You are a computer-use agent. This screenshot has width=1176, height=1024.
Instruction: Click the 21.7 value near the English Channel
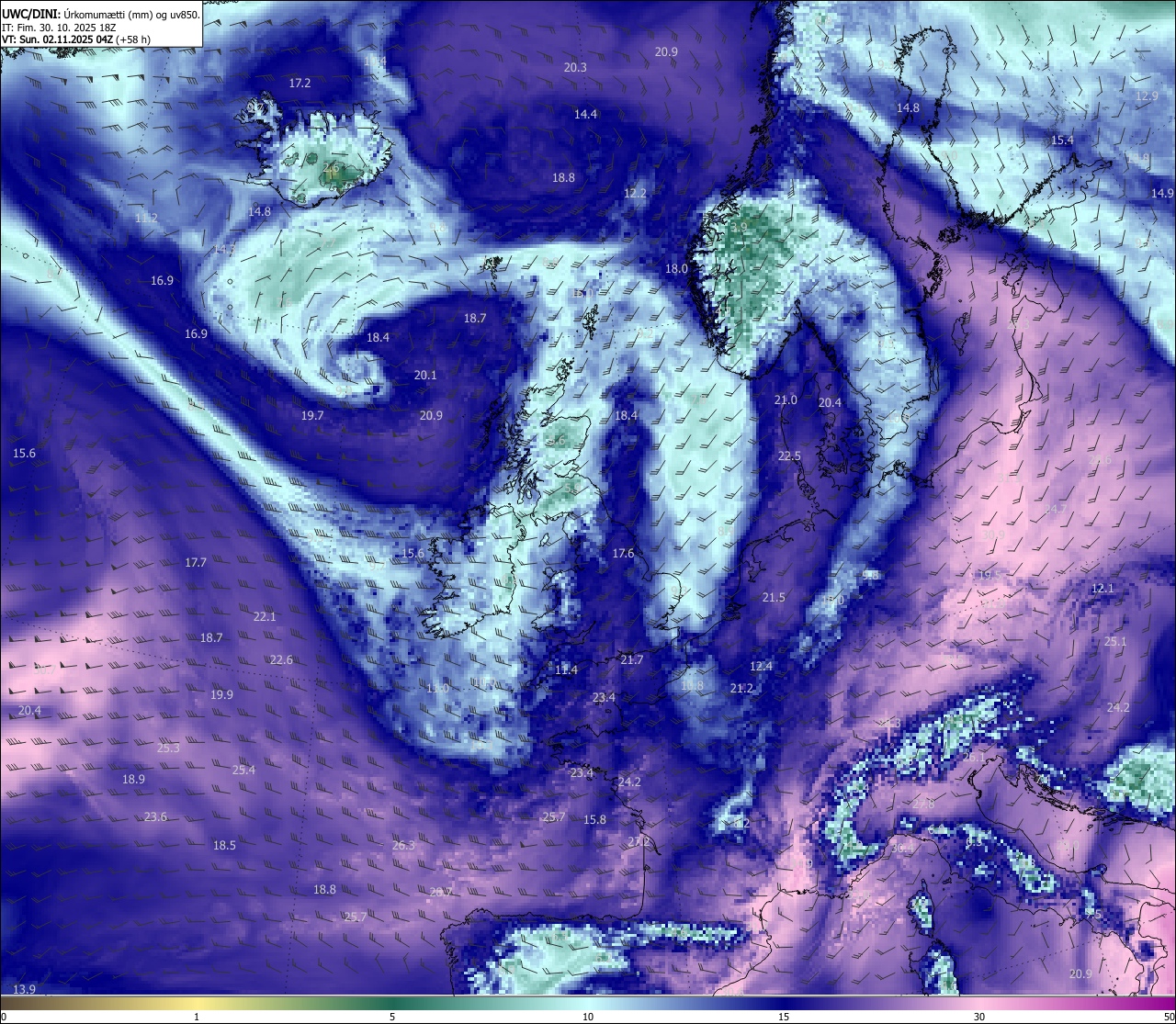tap(631, 659)
